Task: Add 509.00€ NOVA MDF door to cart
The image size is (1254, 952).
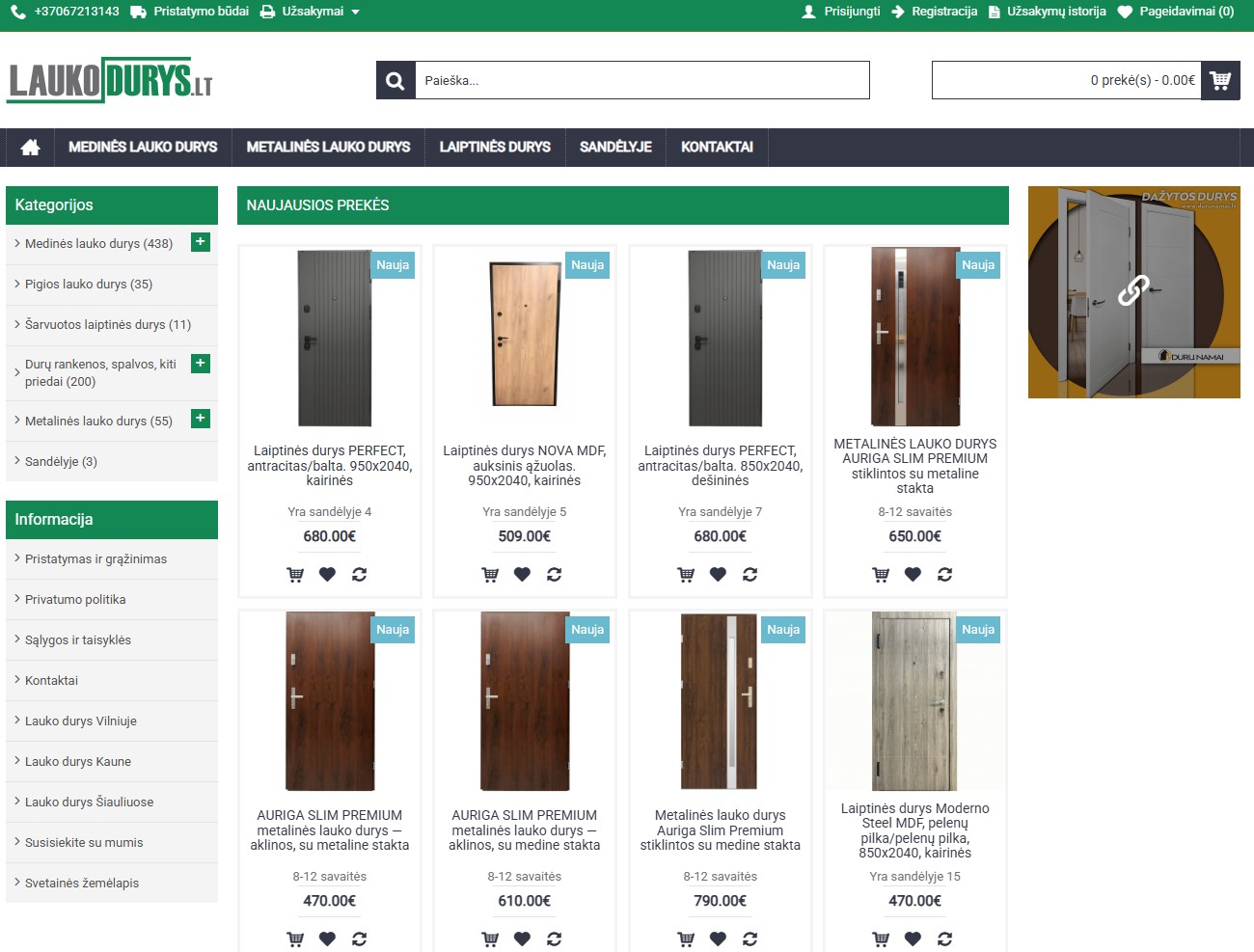Action: (490, 575)
